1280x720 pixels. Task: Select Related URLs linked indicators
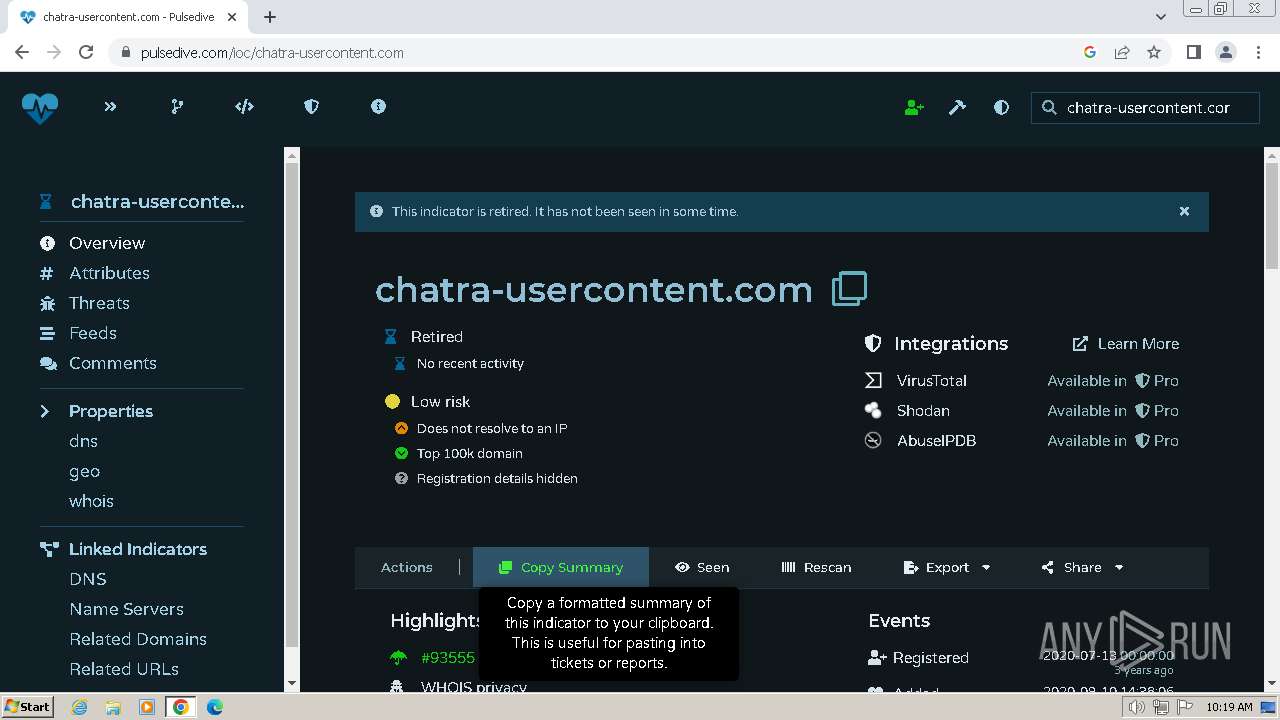click(124, 669)
